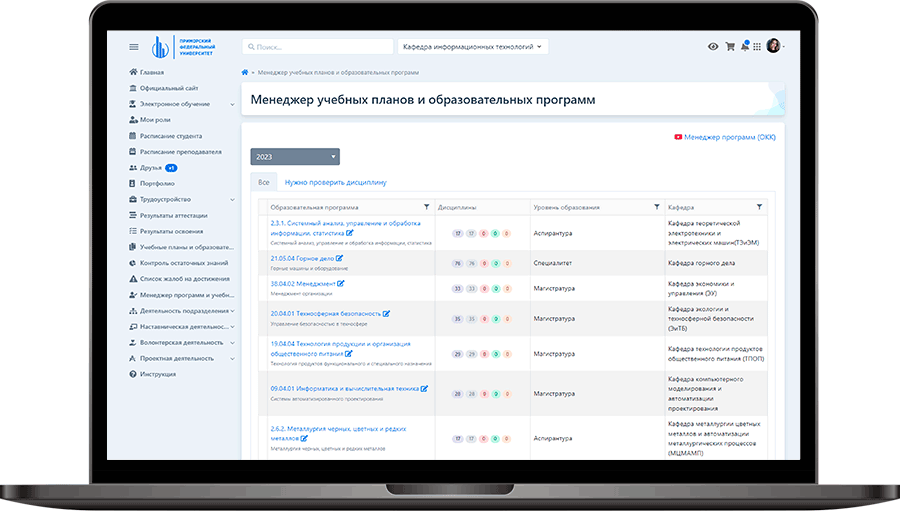Filter the 'Кафедра' column

pyautogui.click(x=759, y=207)
